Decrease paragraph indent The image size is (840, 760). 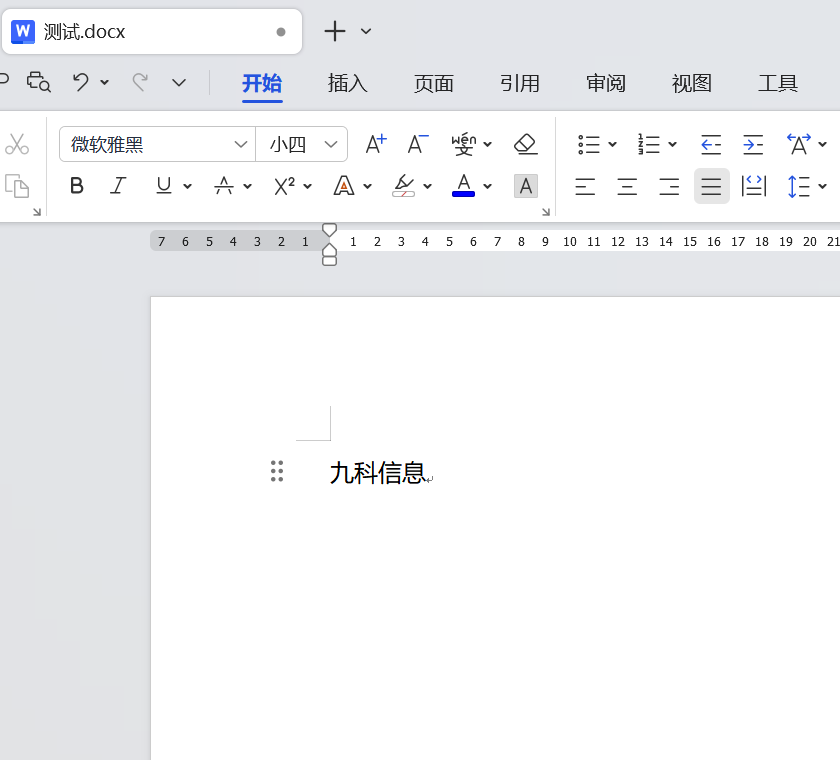point(711,144)
